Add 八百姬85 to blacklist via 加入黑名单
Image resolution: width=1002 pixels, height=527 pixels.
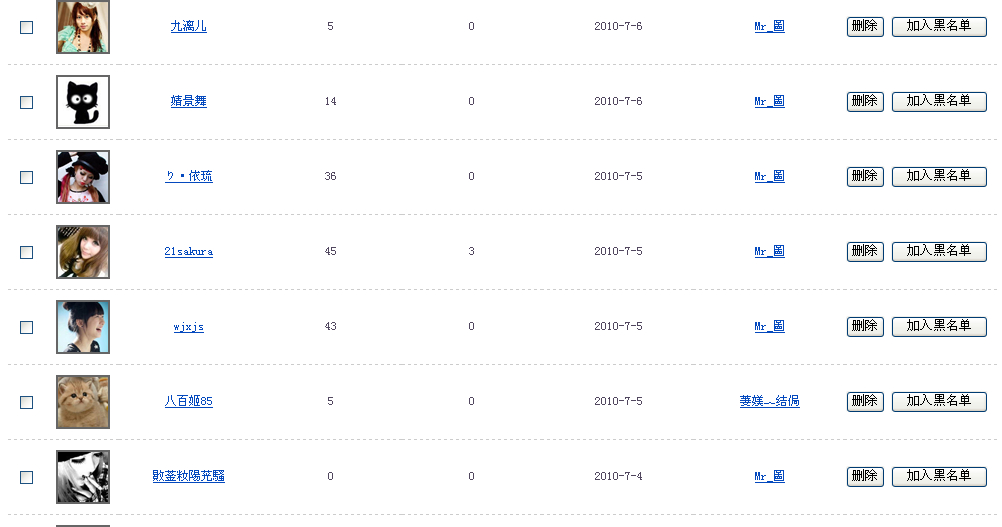pos(939,401)
